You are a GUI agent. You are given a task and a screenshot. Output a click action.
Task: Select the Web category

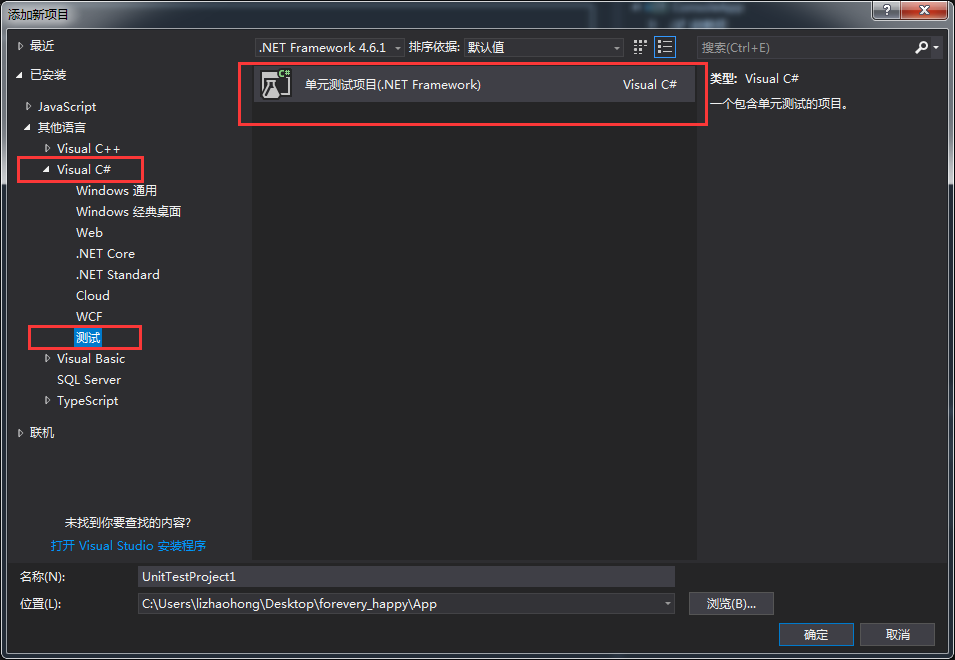click(x=90, y=233)
